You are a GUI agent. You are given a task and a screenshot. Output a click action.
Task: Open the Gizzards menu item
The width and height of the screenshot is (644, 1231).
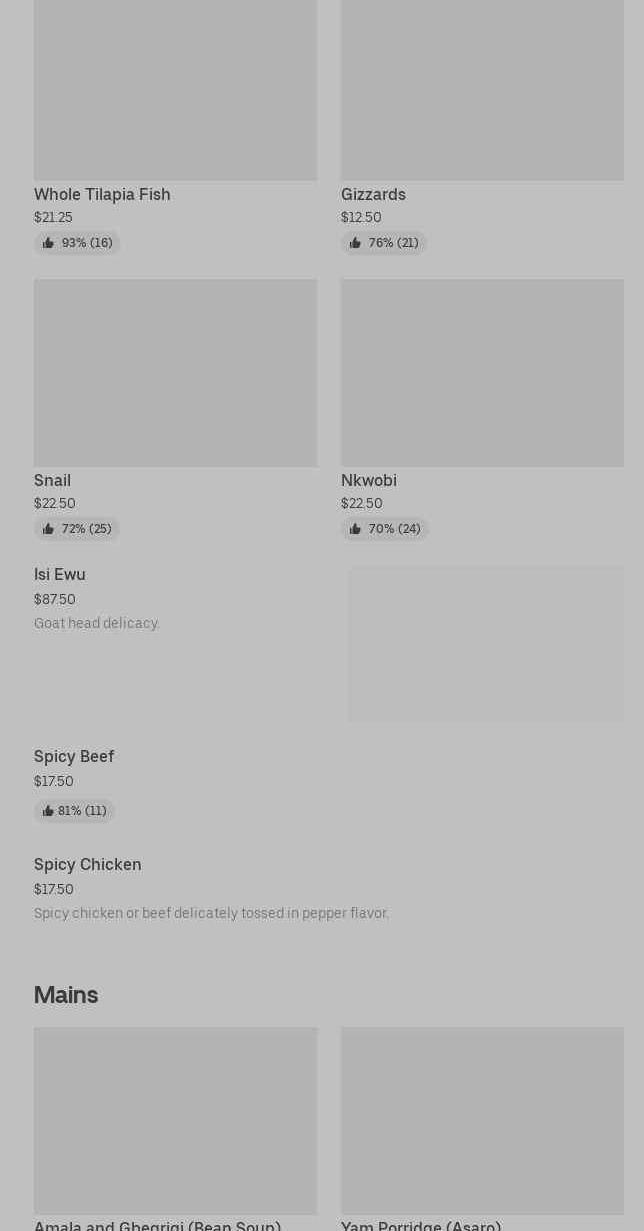click(x=373, y=194)
